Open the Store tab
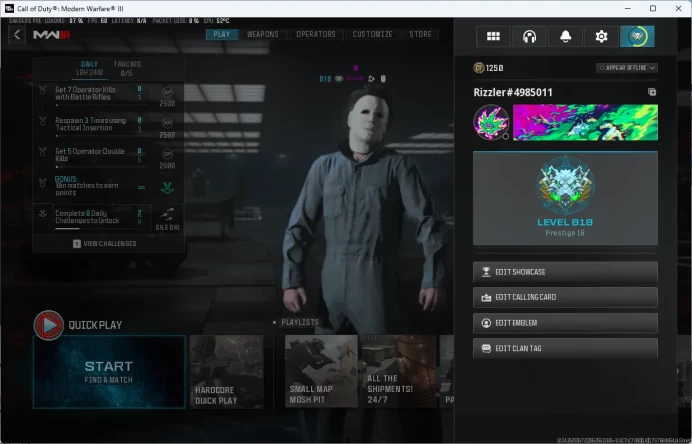 pyautogui.click(x=420, y=34)
